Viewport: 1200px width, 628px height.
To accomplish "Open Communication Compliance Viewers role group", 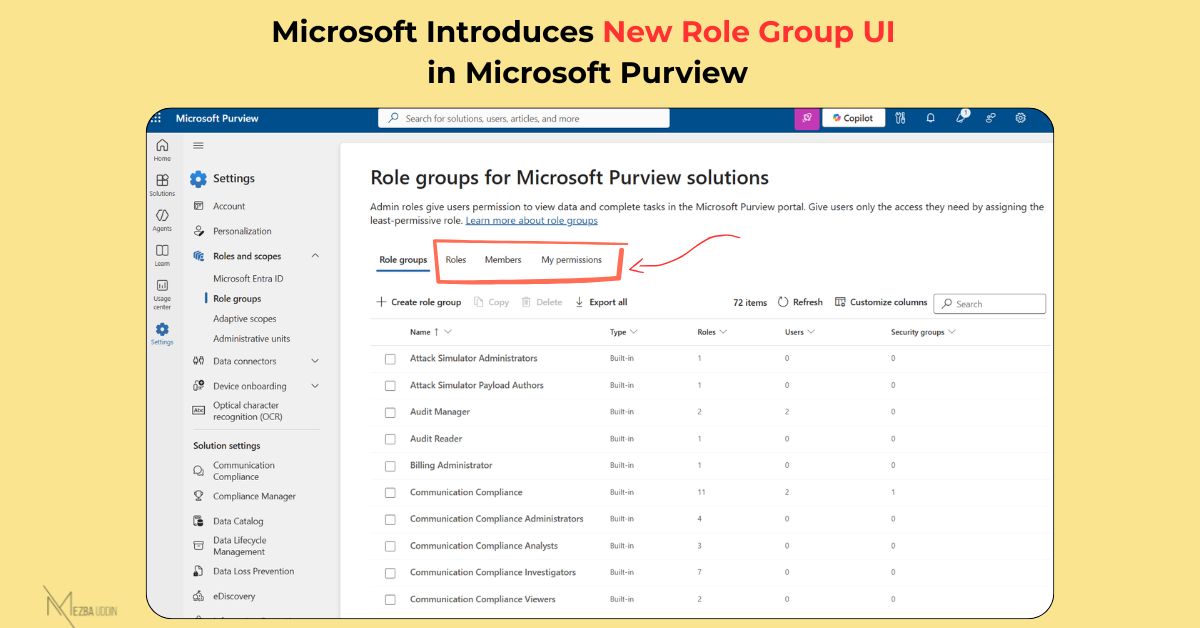I will click(x=482, y=600).
